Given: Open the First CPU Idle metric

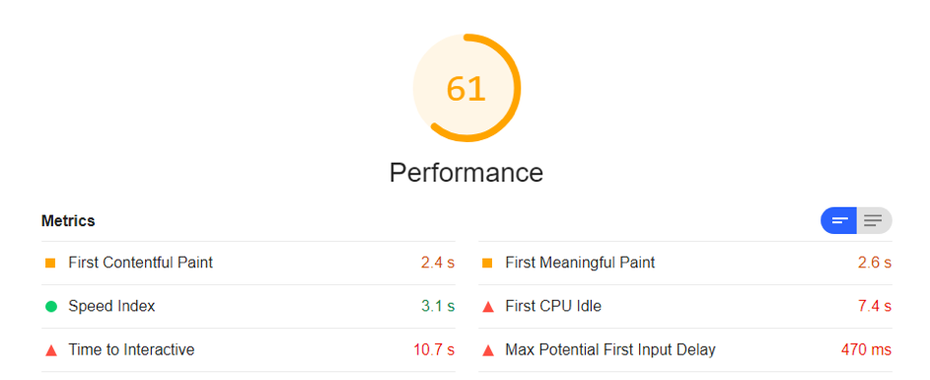Looking at the screenshot, I should [x=685, y=306].
